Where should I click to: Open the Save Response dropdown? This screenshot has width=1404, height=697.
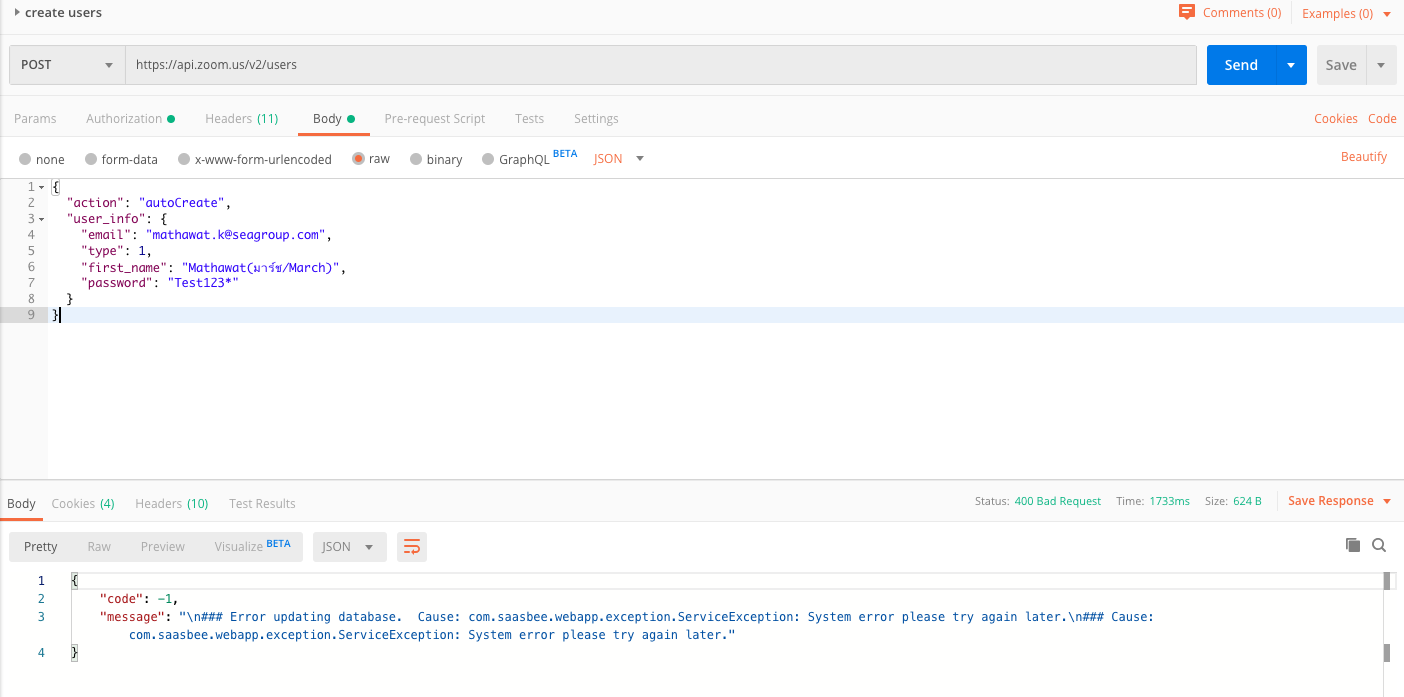click(x=1340, y=501)
